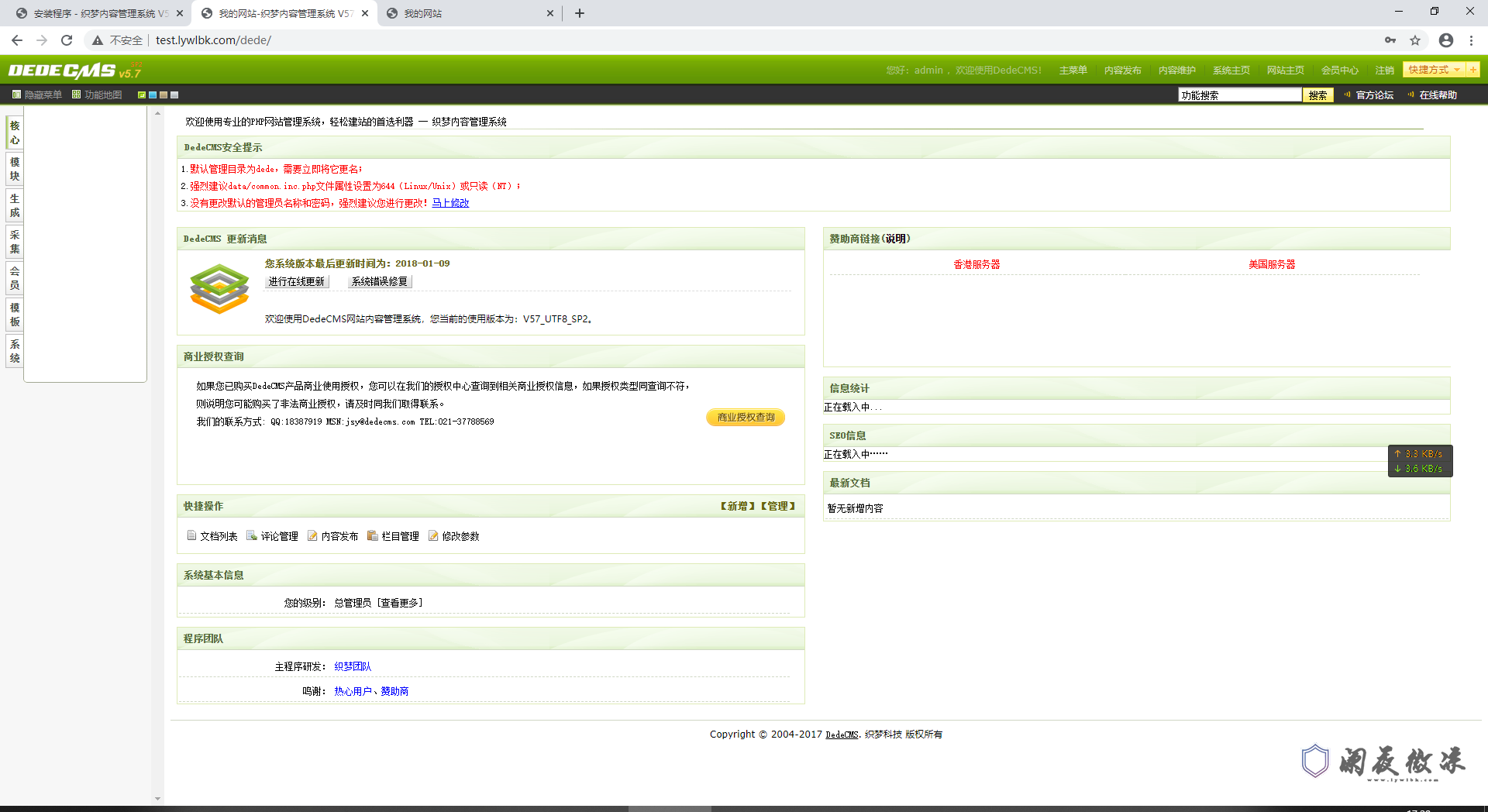Image resolution: width=1488 pixels, height=812 pixels.
Task: Click a green skin color square
Action: point(142,94)
